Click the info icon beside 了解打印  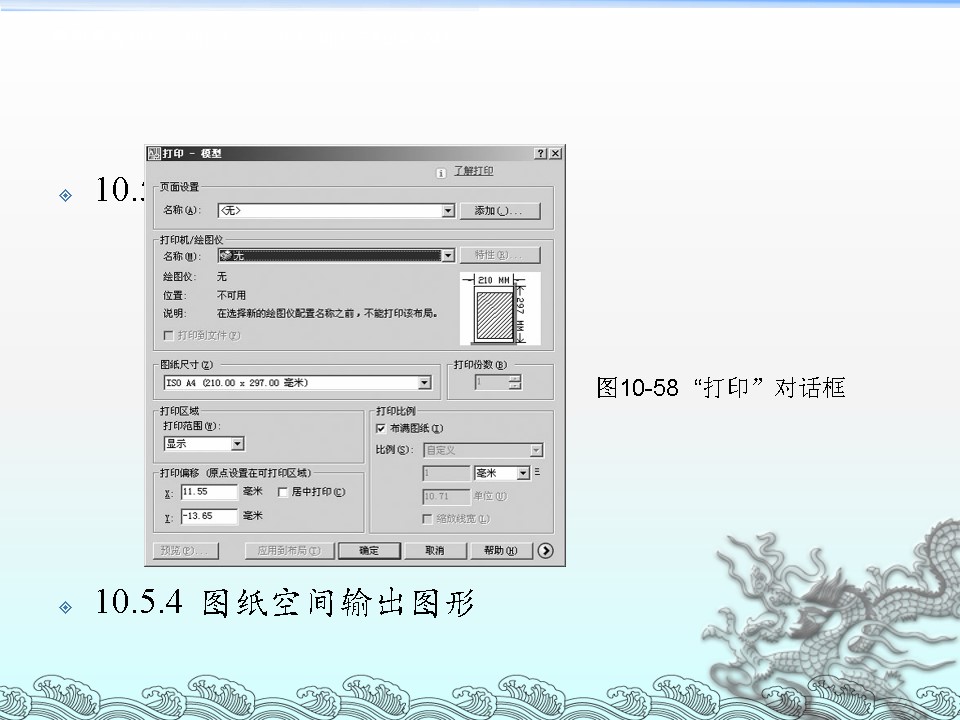pyautogui.click(x=440, y=173)
